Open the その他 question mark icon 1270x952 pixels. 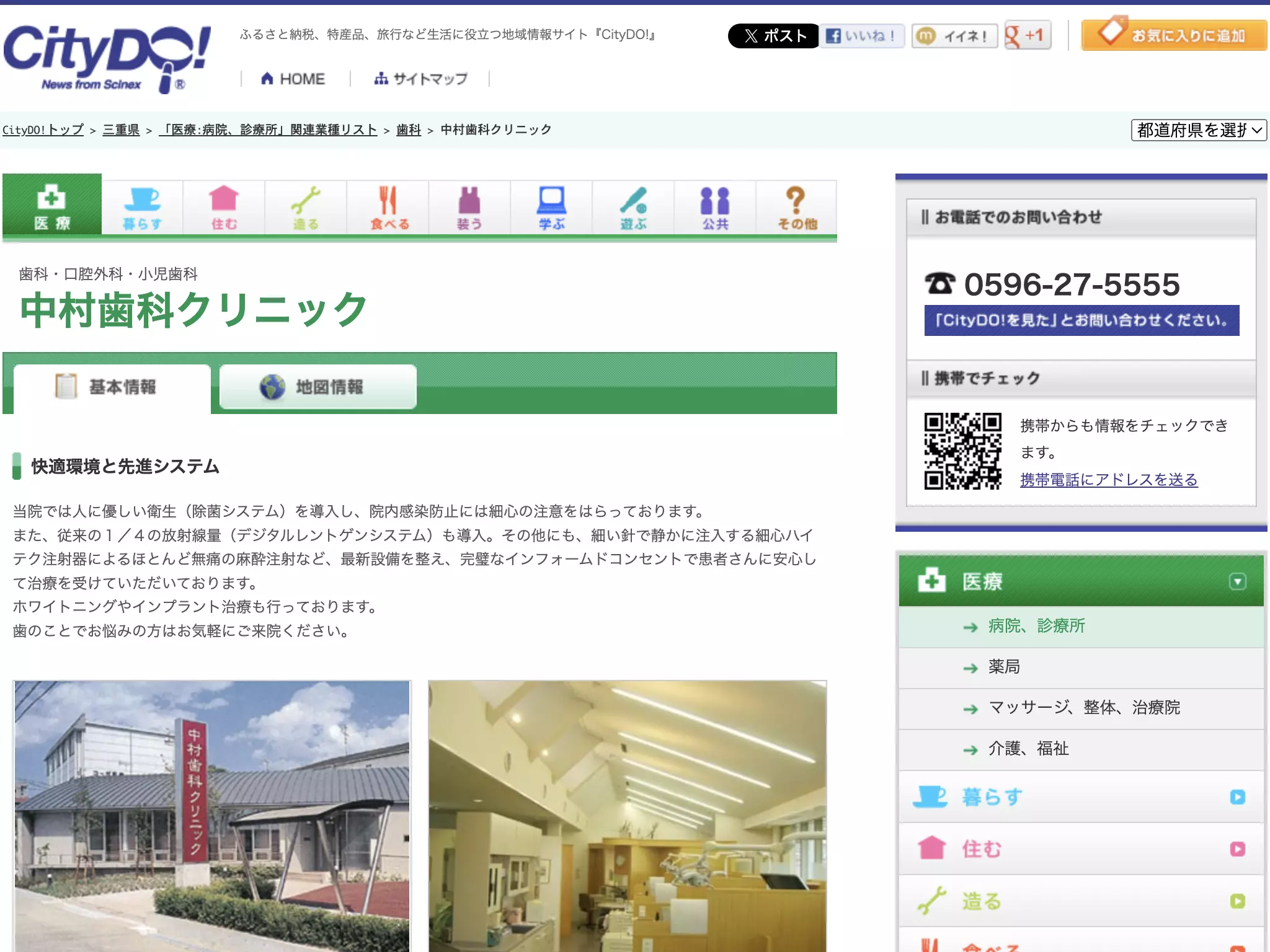pos(797,208)
